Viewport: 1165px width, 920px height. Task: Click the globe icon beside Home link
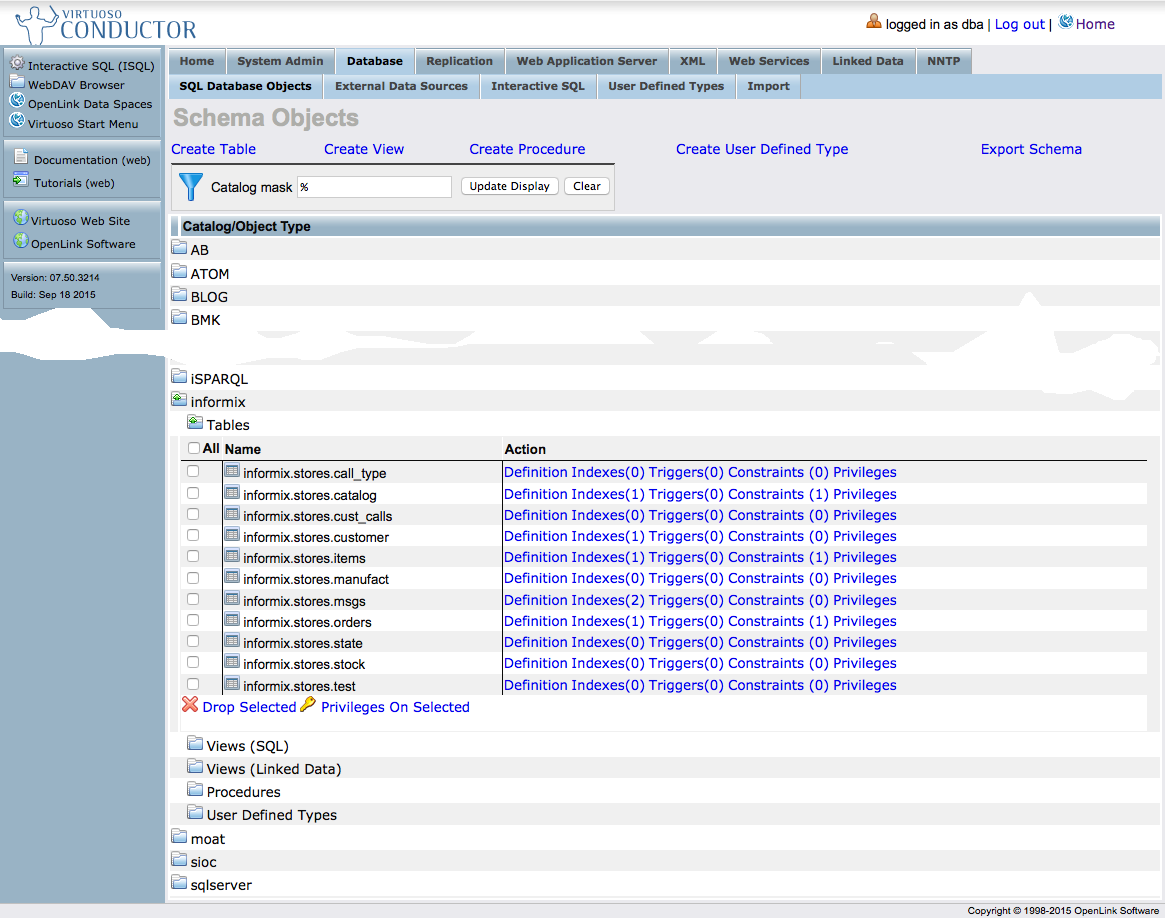1066,23
